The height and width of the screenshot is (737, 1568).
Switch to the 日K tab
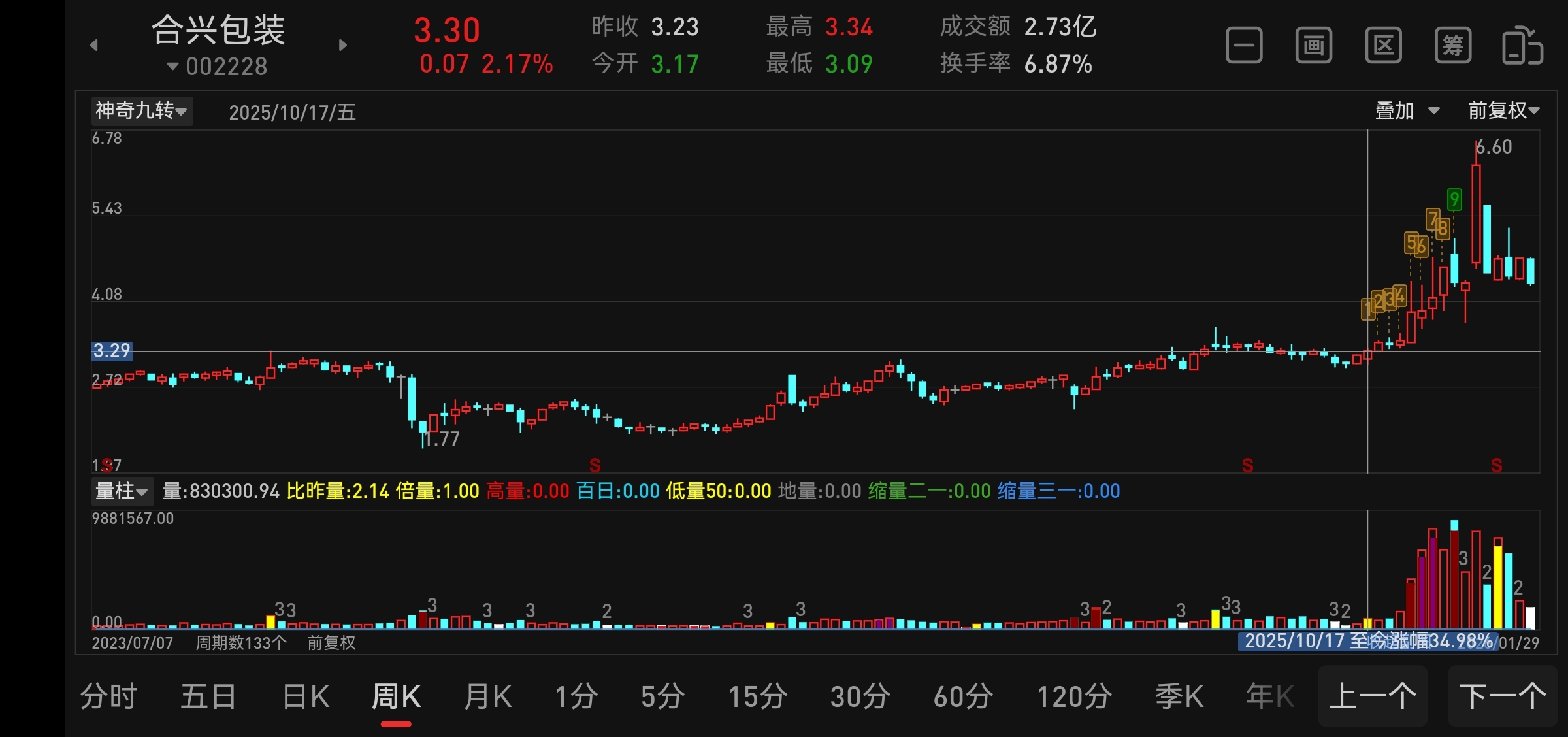point(306,696)
